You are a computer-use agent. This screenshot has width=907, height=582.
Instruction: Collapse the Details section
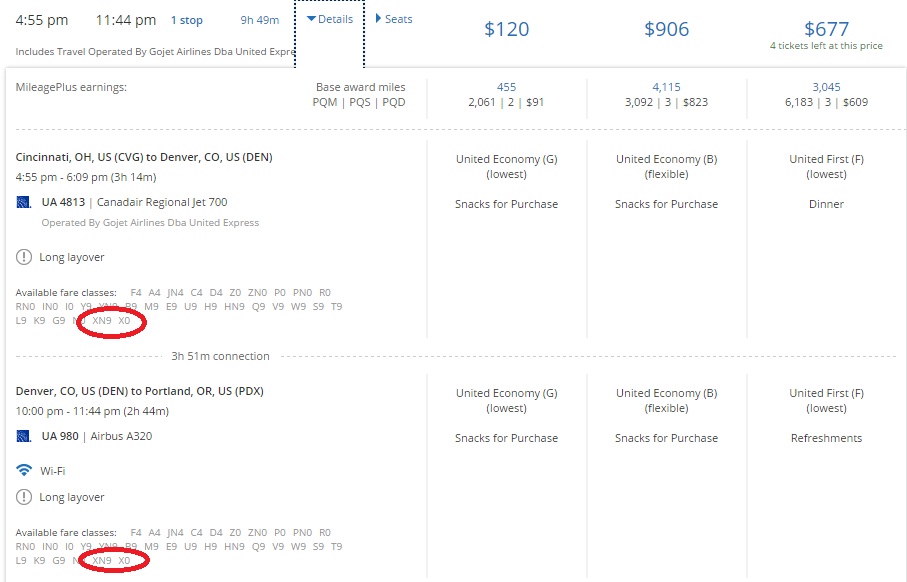[x=330, y=19]
